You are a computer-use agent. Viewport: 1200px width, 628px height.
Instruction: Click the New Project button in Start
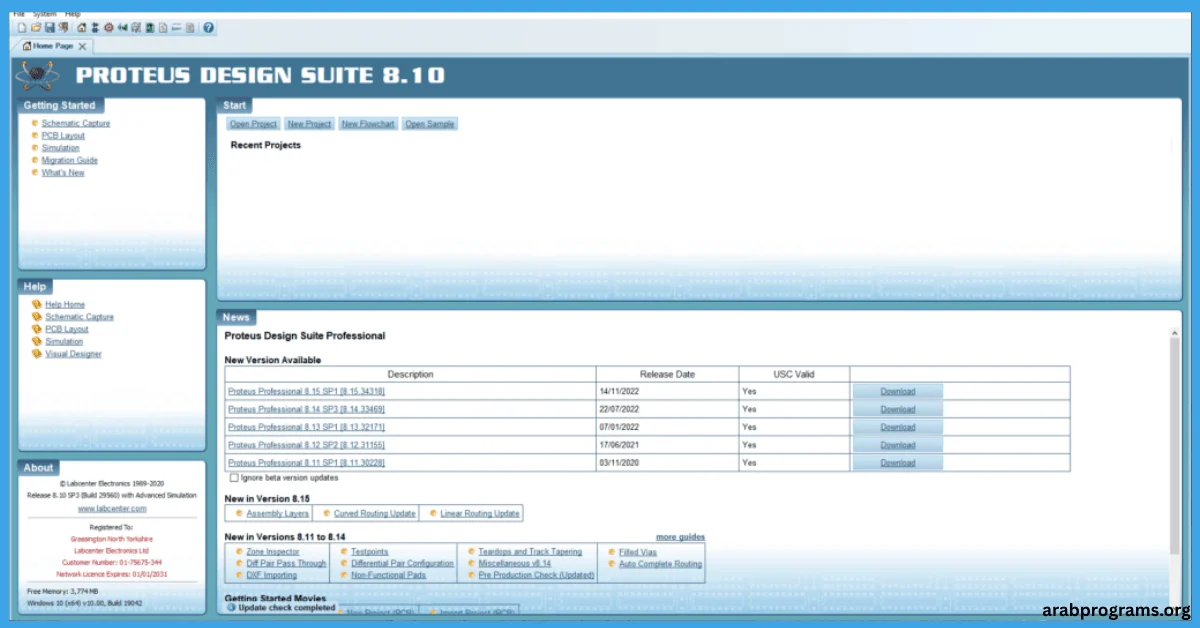click(x=309, y=124)
